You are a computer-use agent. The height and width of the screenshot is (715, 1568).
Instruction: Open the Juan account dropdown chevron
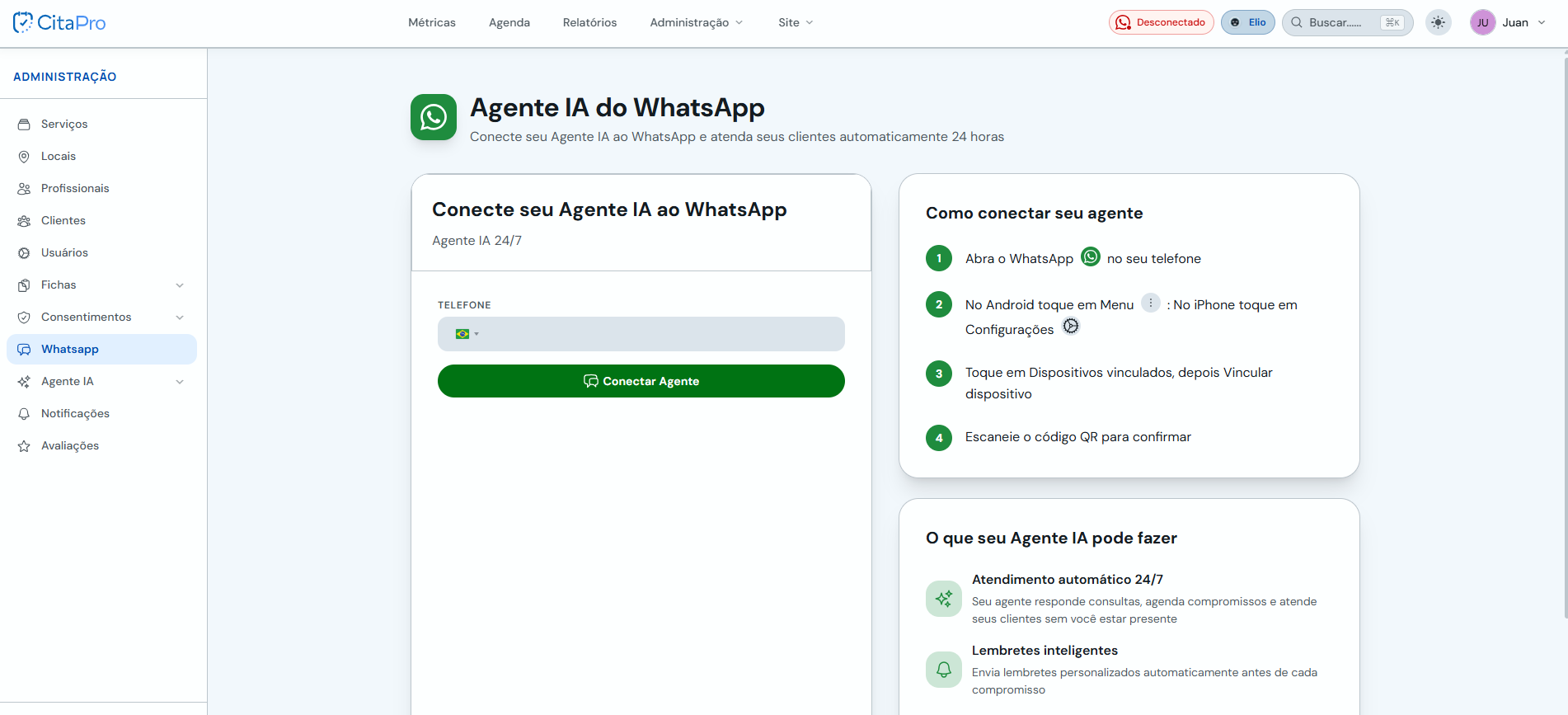tap(1542, 22)
